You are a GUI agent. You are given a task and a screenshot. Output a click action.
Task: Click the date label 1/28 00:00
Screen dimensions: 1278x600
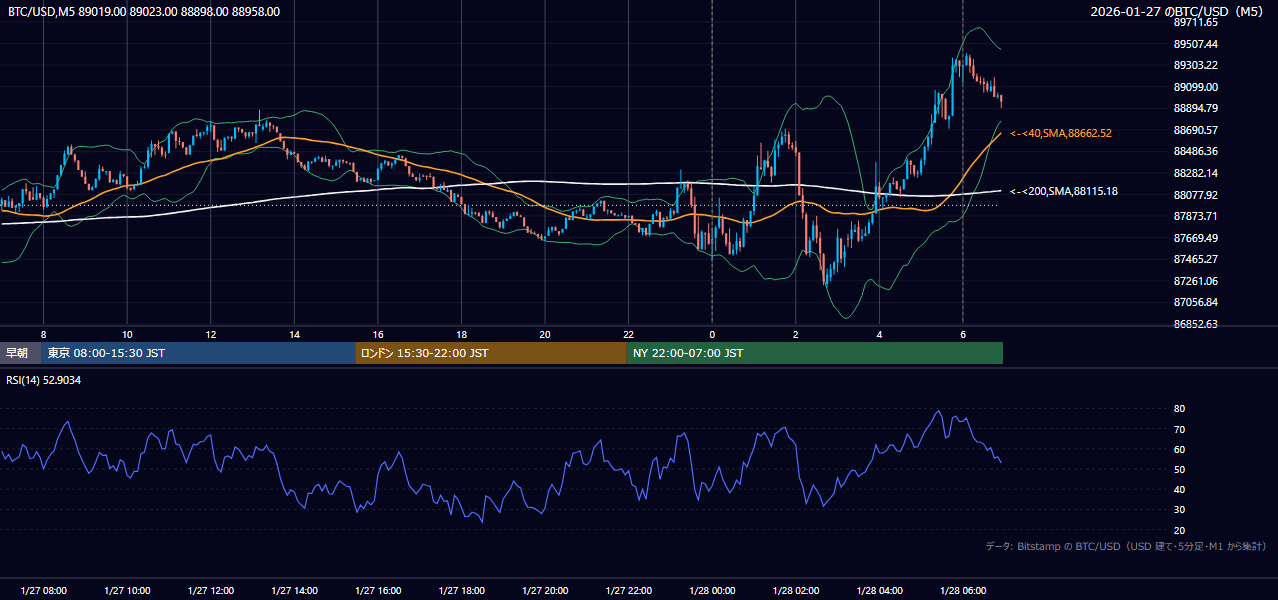(712, 591)
